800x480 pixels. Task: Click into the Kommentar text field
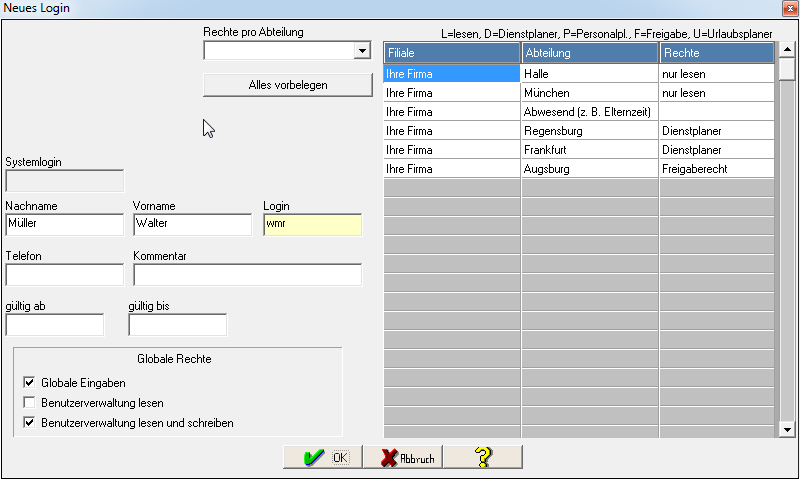point(246,274)
